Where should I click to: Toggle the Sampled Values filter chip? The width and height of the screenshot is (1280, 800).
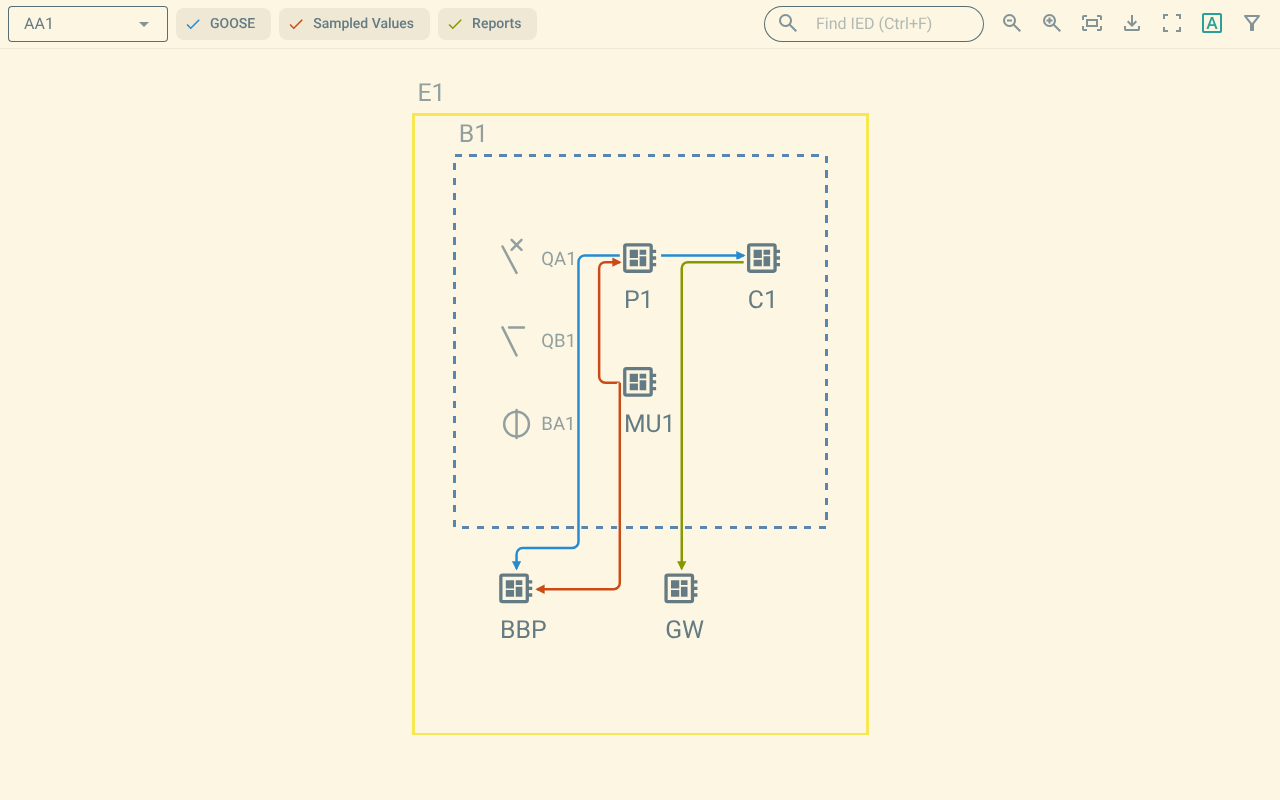pos(354,24)
